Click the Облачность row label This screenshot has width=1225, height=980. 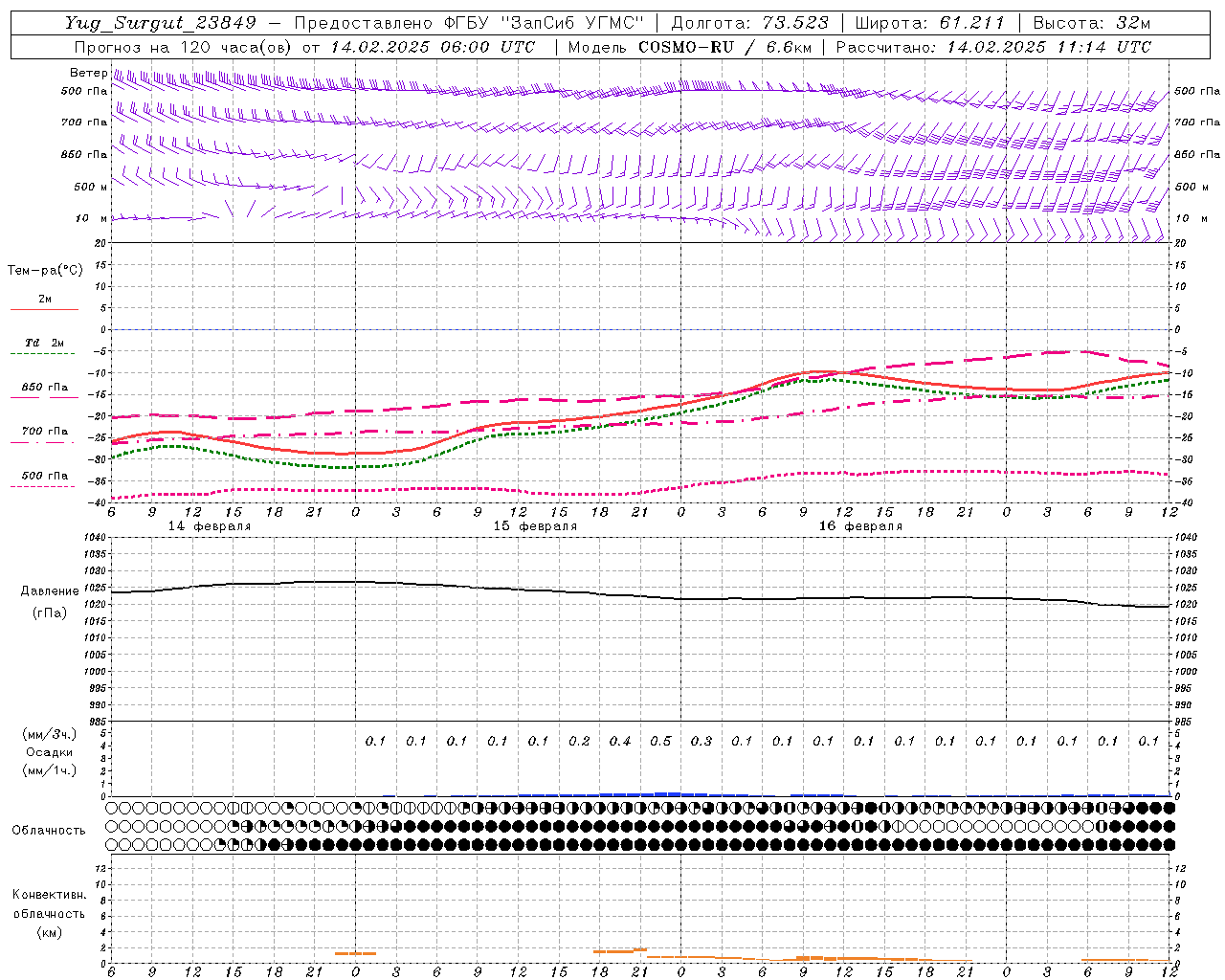coord(49,831)
